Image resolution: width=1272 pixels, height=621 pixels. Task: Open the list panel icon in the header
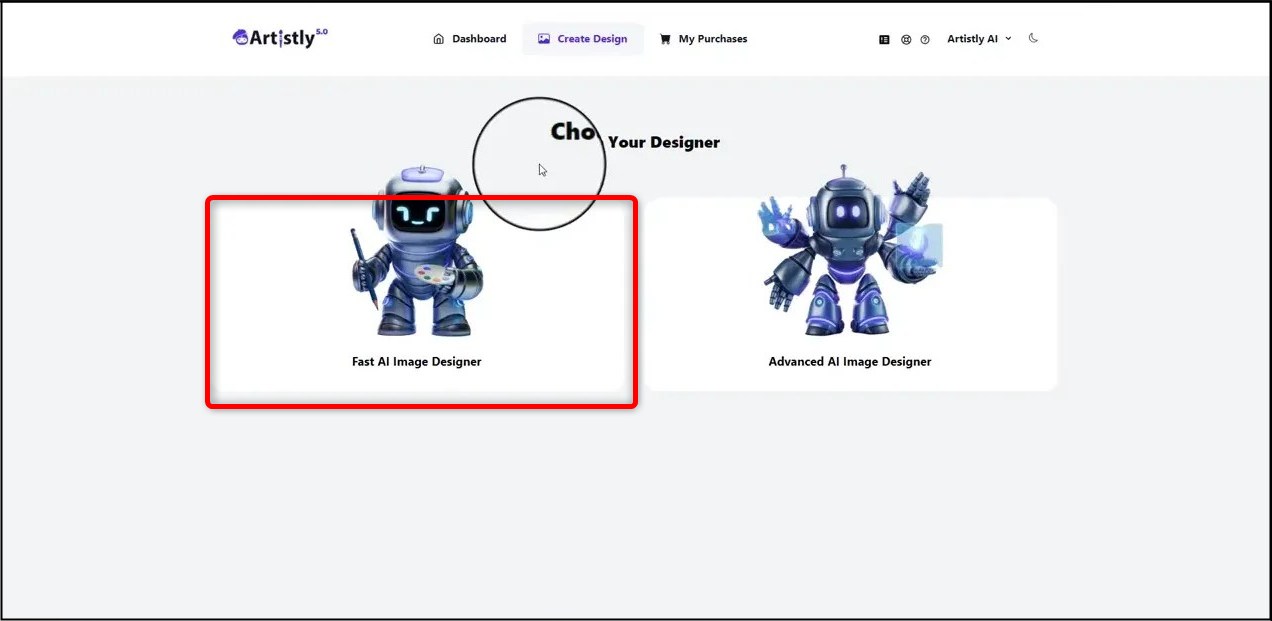(884, 38)
